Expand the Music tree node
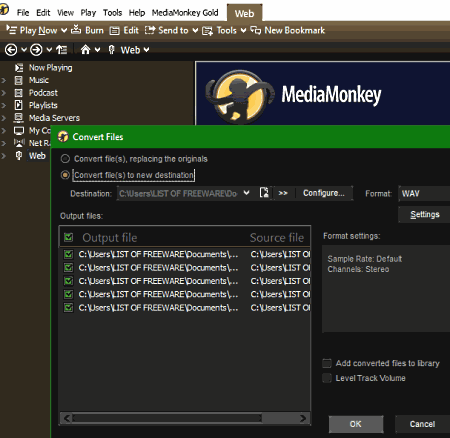The image size is (450, 438). (x=4, y=80)
